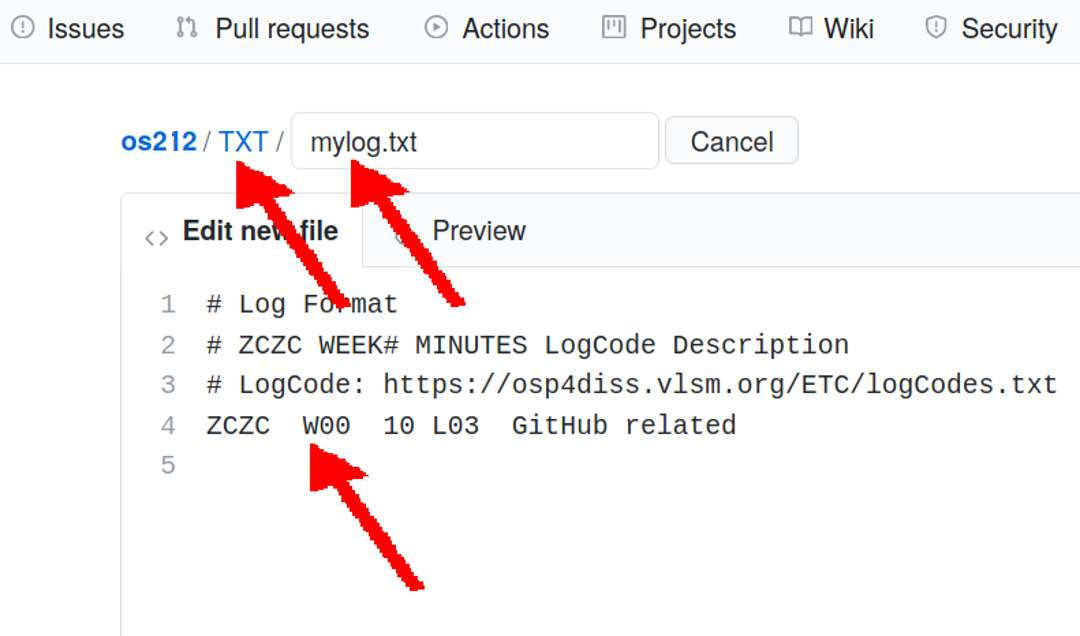Click the Issues exclamation icon

(x=22, y=28)
